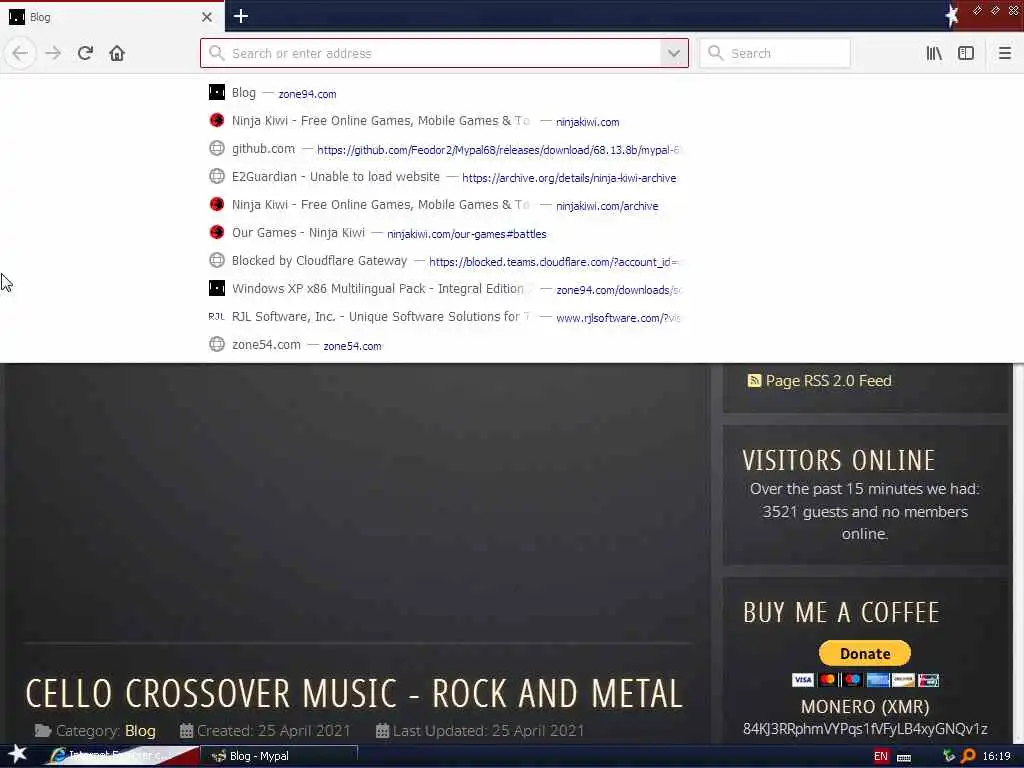
Task: Choose Blog zone94.com suggestion
Action: [x=444, y=93]
